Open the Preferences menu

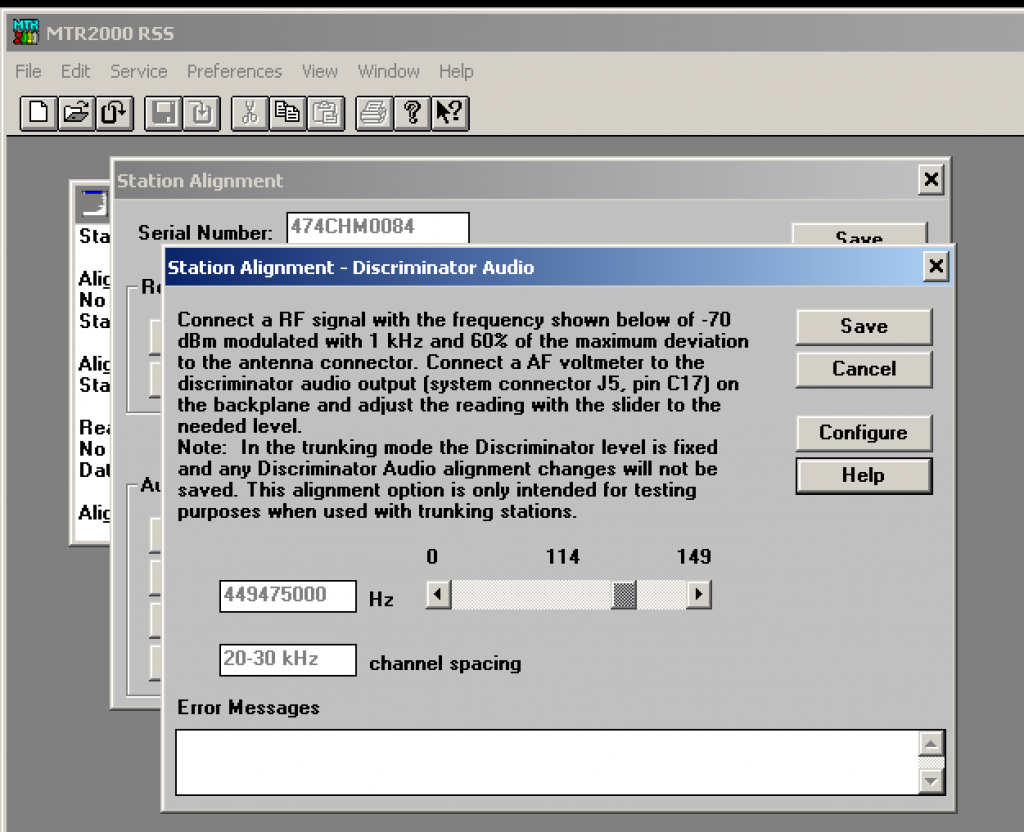(234, 71)
